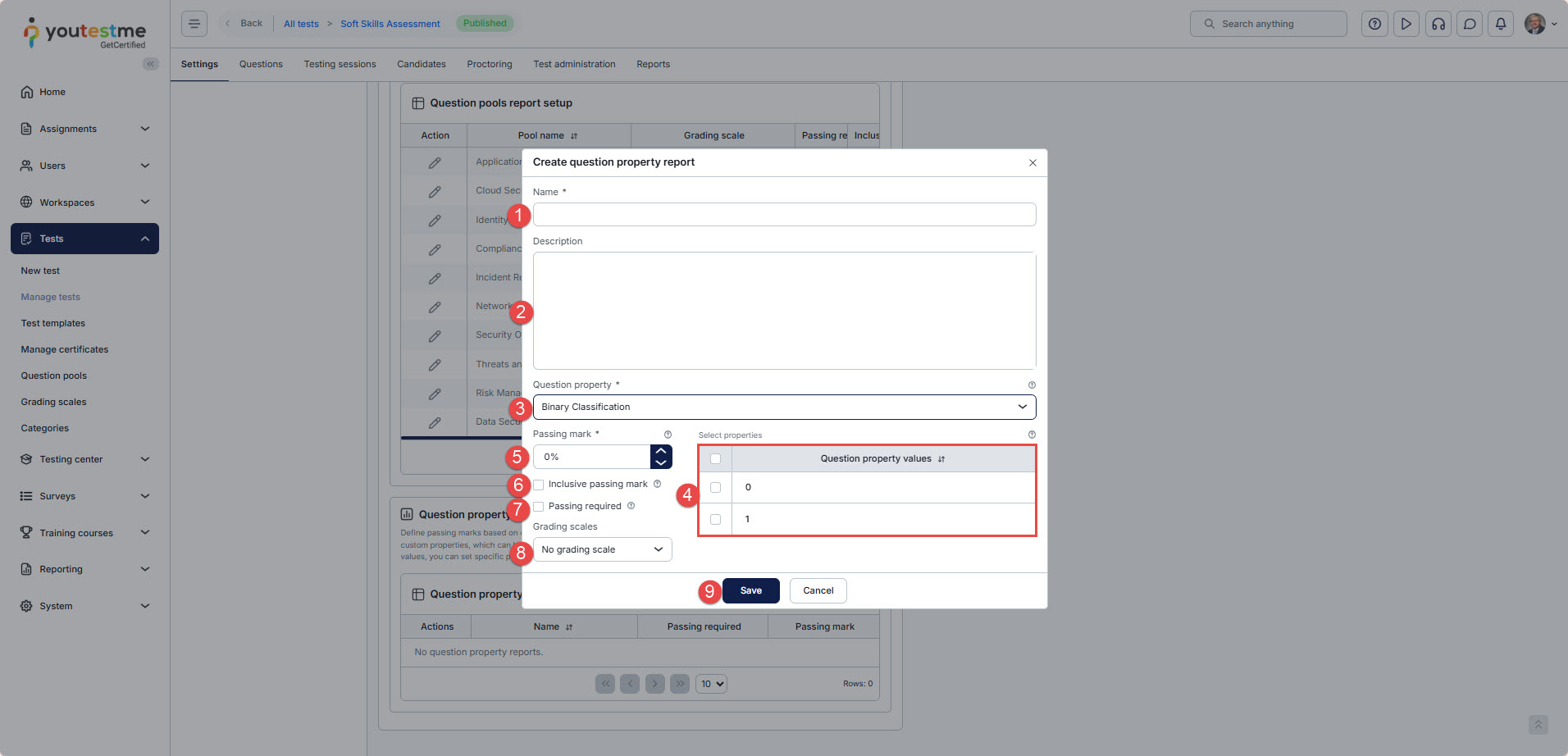This screenshot has width=1568, height=756.
Task: Select the checkbox for property value 0
Action: click(715, 487)
